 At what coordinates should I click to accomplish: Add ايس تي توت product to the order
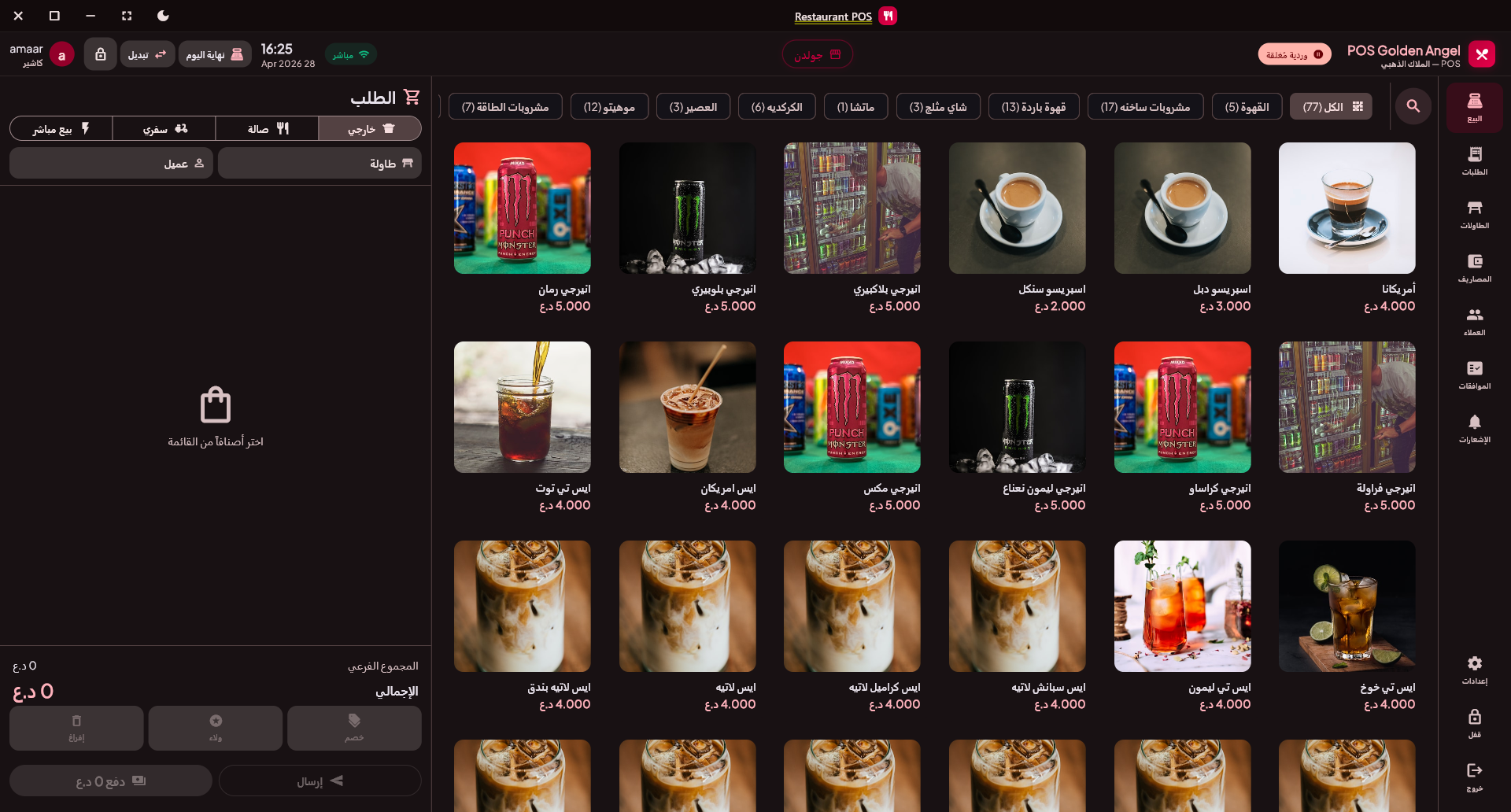(523, 428)
